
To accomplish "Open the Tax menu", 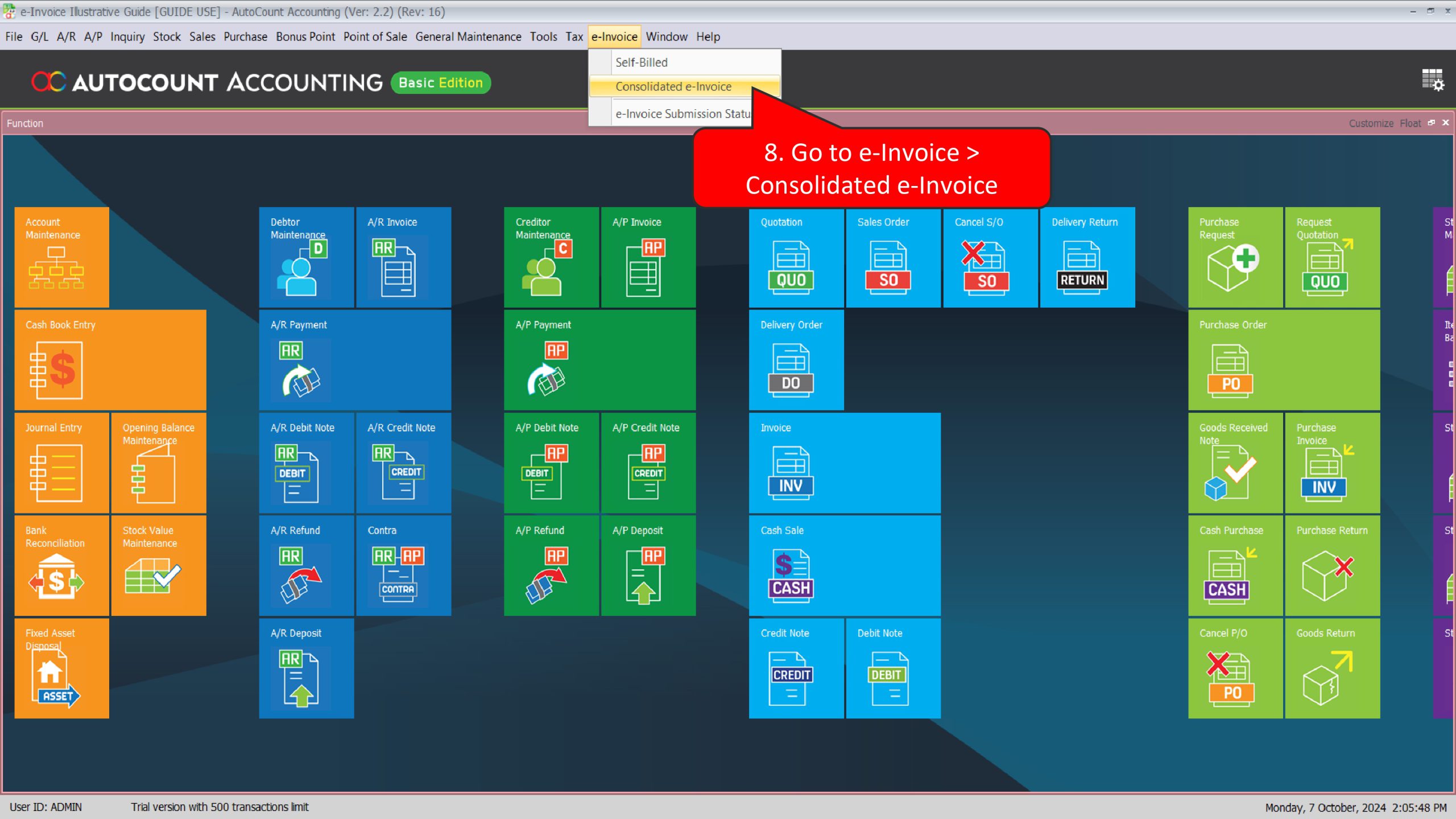I will (574, 36).
